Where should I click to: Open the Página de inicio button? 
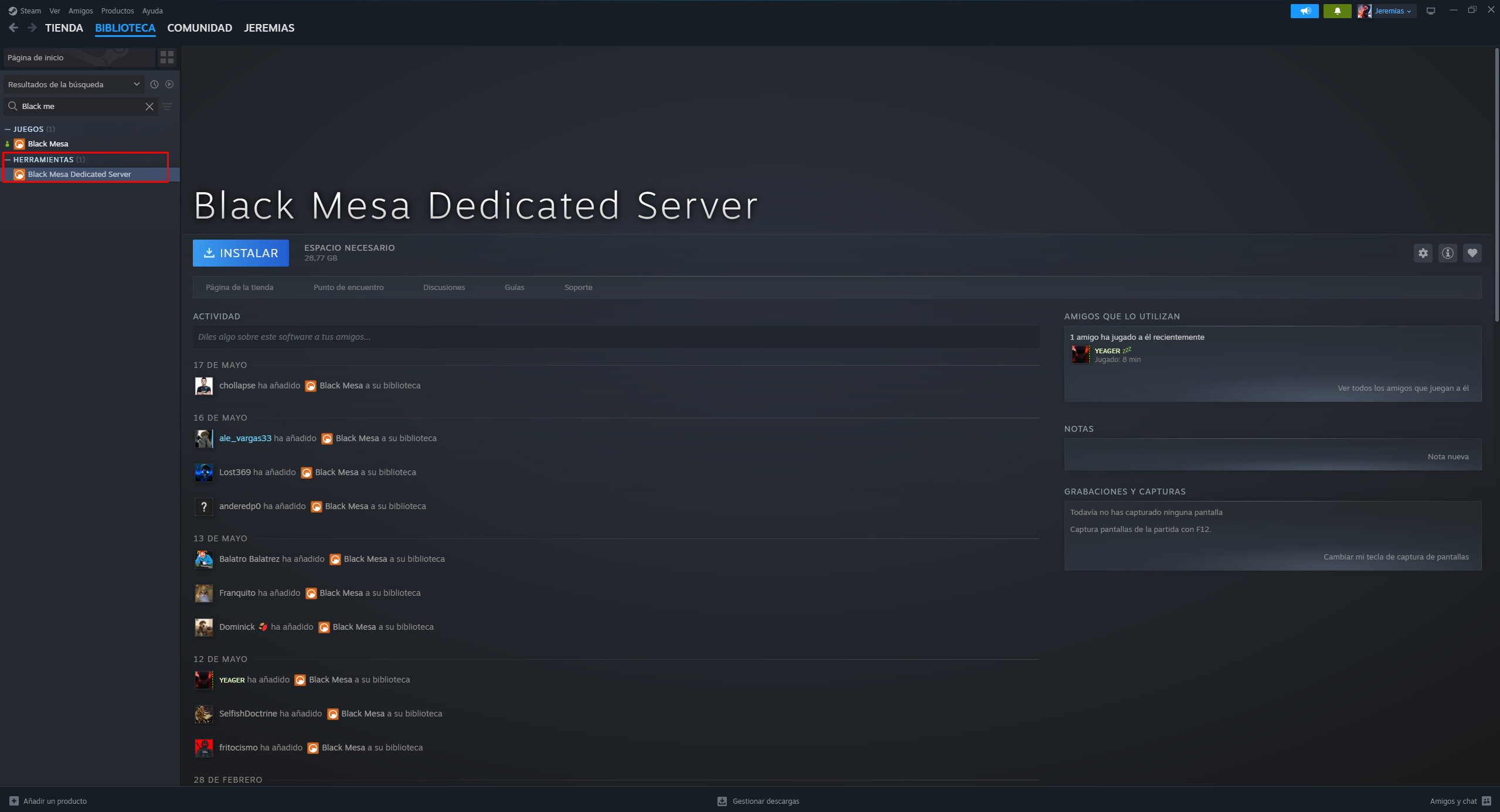79,57
